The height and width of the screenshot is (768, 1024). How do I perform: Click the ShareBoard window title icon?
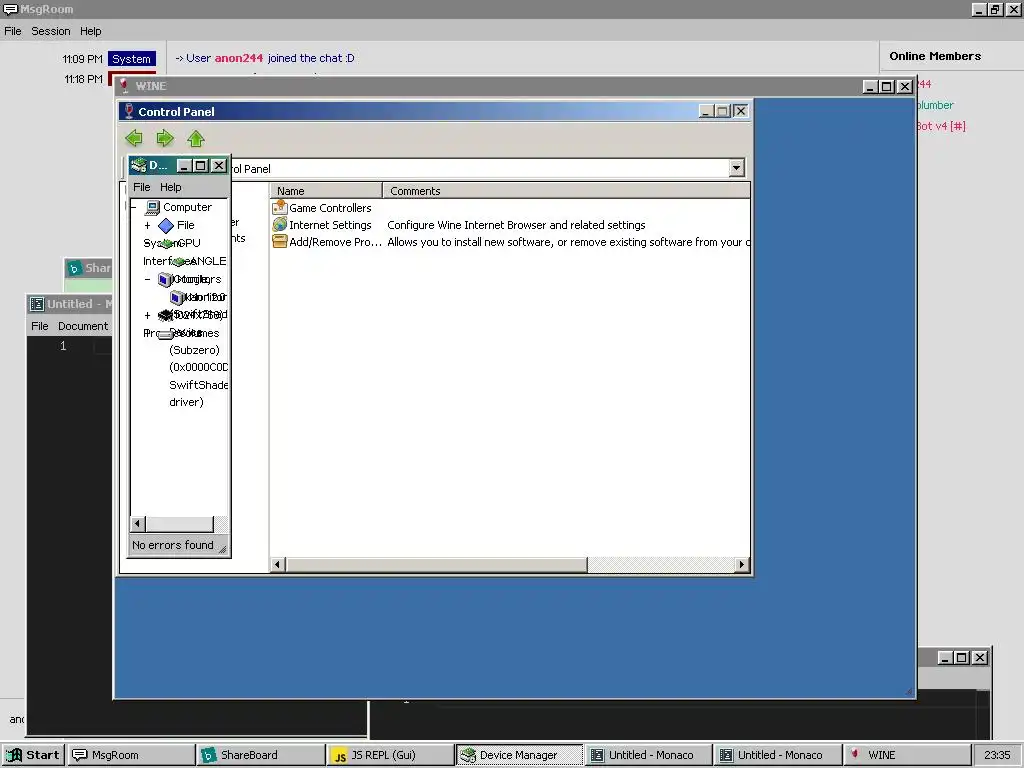pos(74,268)
